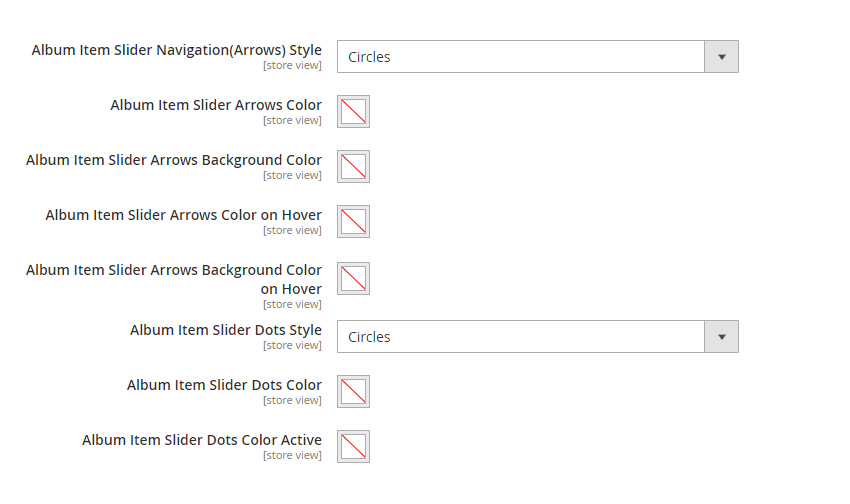Expand Navigation(Arrows) Style dropdown arrow
850x504 pixels.
[x=722, y=56]
